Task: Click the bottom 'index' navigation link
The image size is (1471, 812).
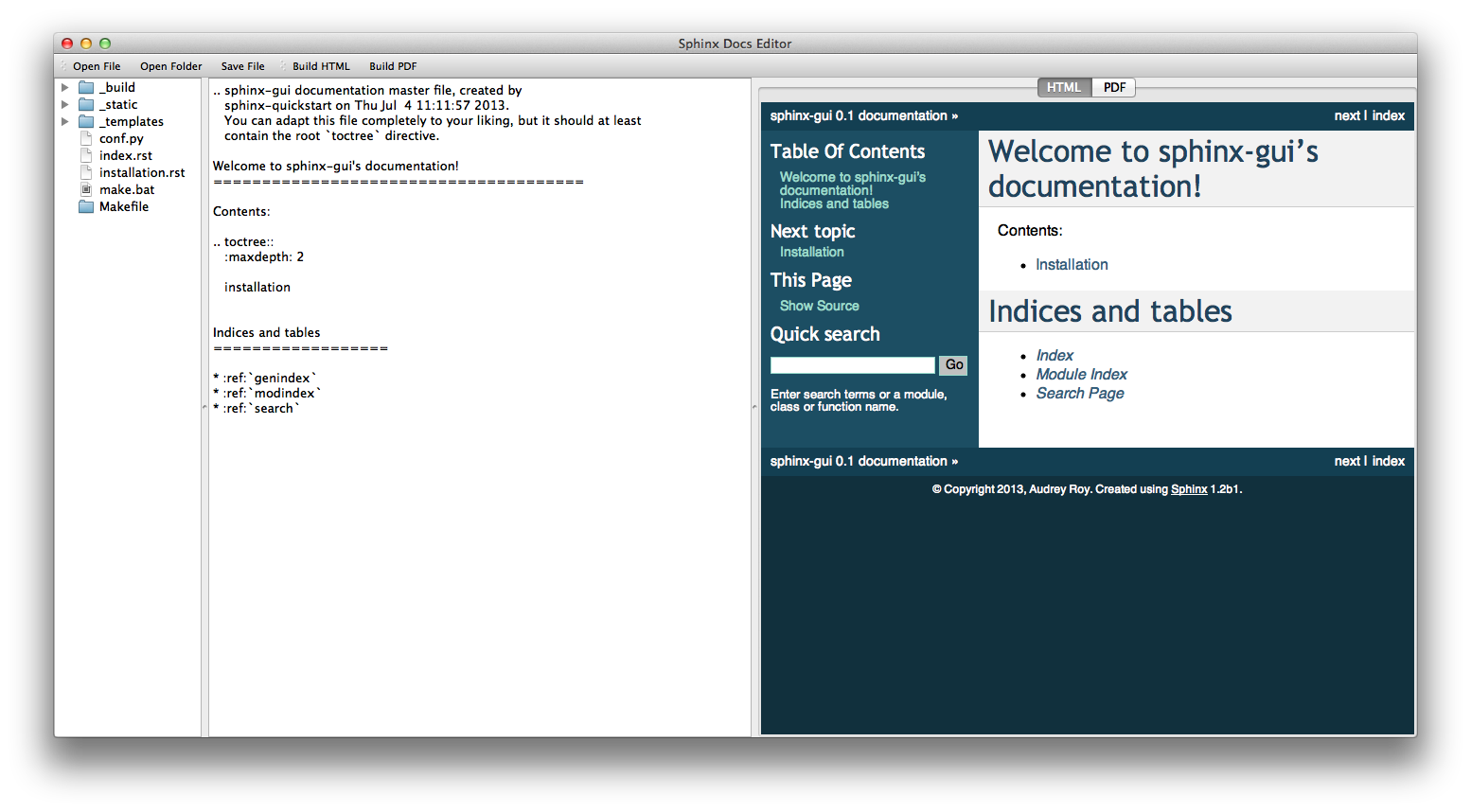Action: pyautogui.click(x=1389, y=461)
